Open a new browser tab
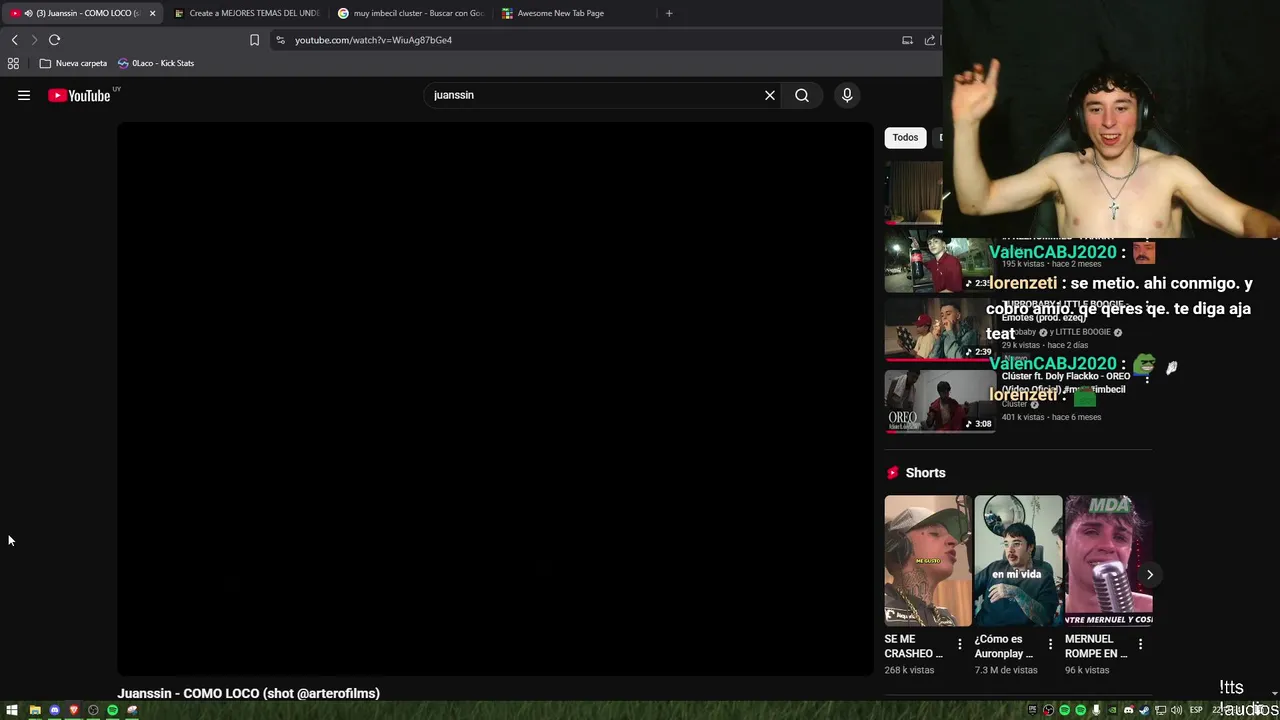The height and width of the screenshot is (720, 1280). click(669, 13)
